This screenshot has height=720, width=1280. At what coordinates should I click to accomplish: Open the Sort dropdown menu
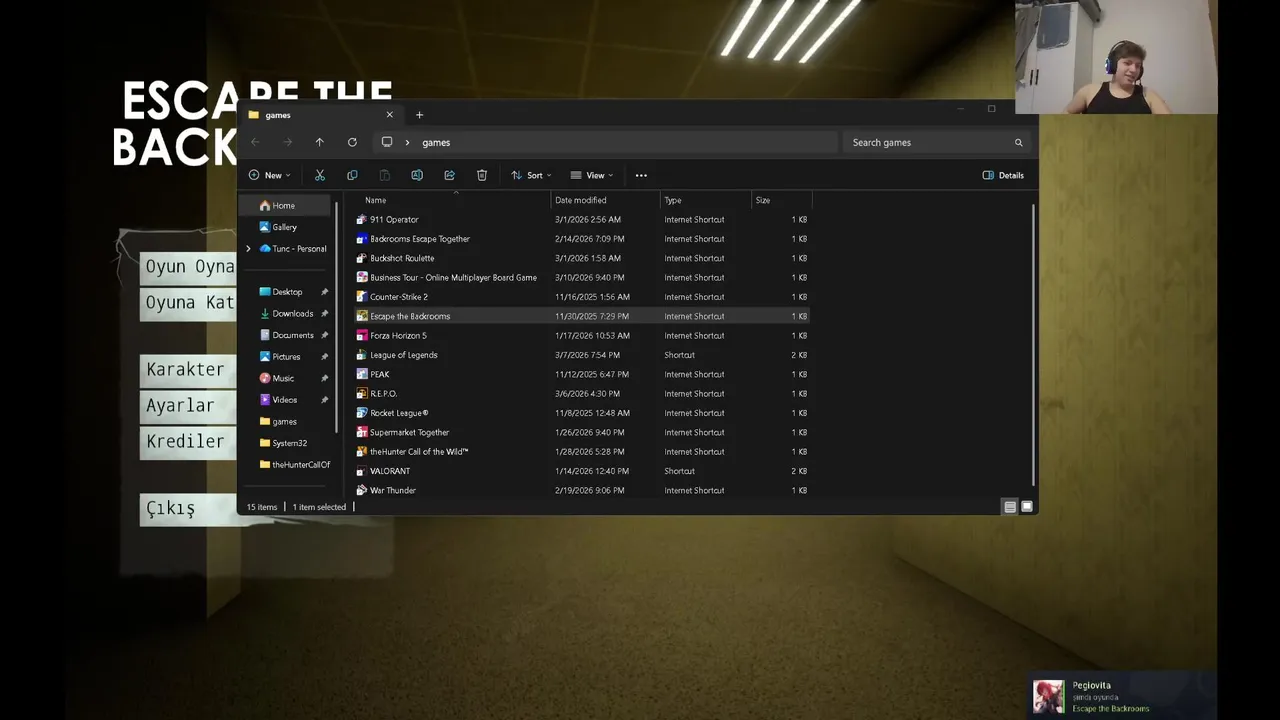coord(531,175)
